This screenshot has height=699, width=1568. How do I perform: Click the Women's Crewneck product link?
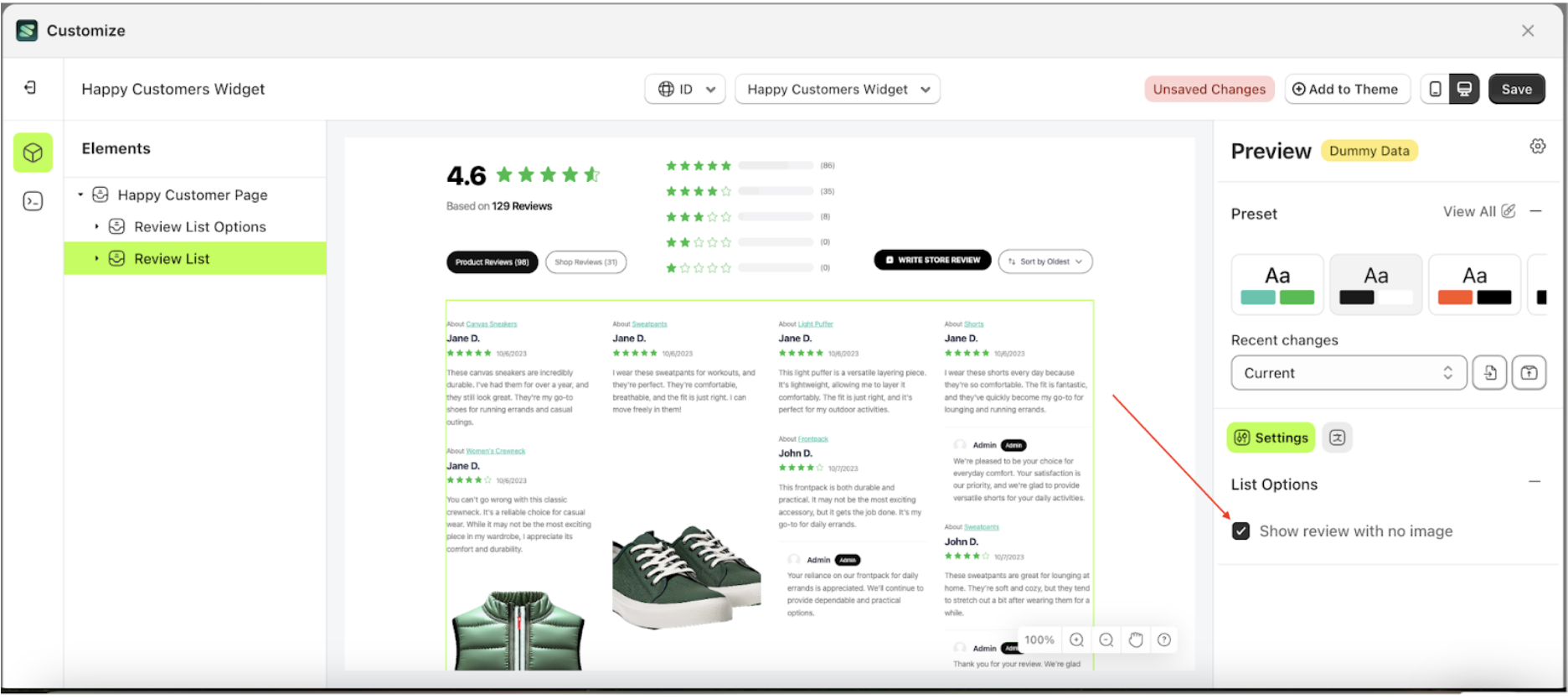(495, 452)
